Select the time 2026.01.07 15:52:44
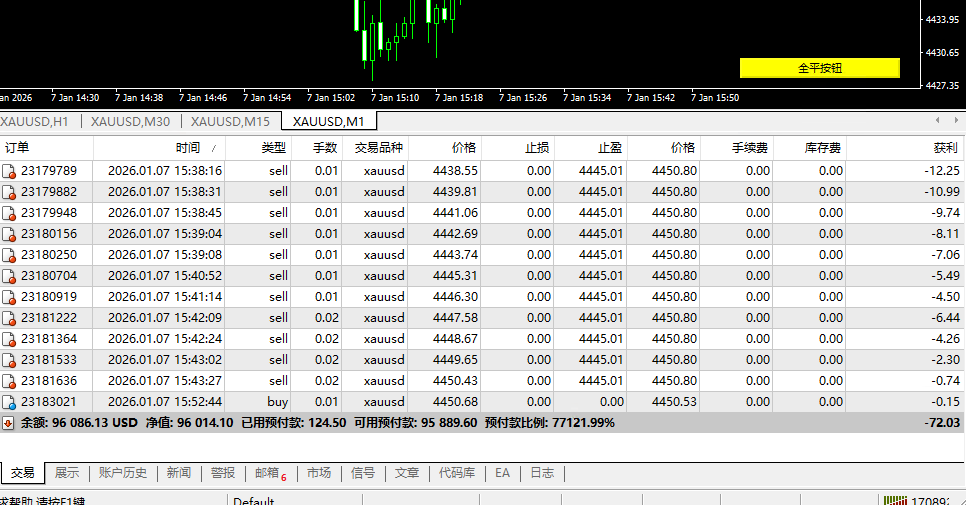 tap(164, 402)
